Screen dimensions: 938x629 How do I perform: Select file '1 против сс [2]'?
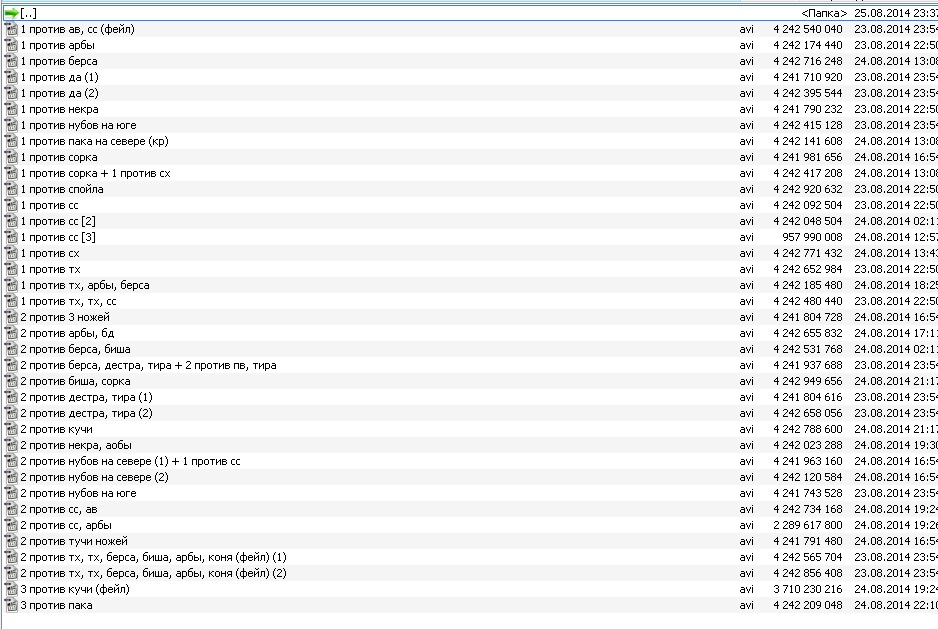click(58, 221)
